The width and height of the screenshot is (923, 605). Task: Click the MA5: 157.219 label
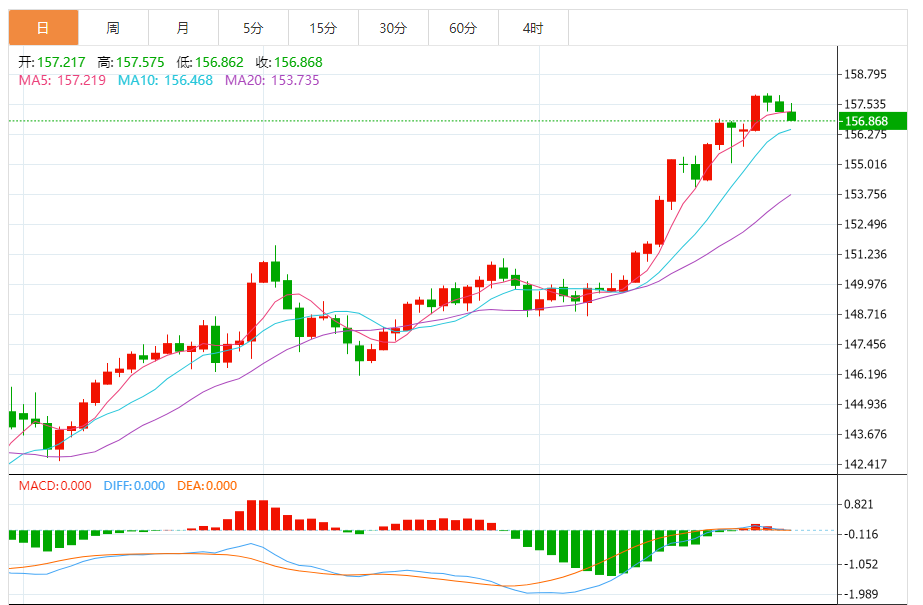(x=62, y=80)
